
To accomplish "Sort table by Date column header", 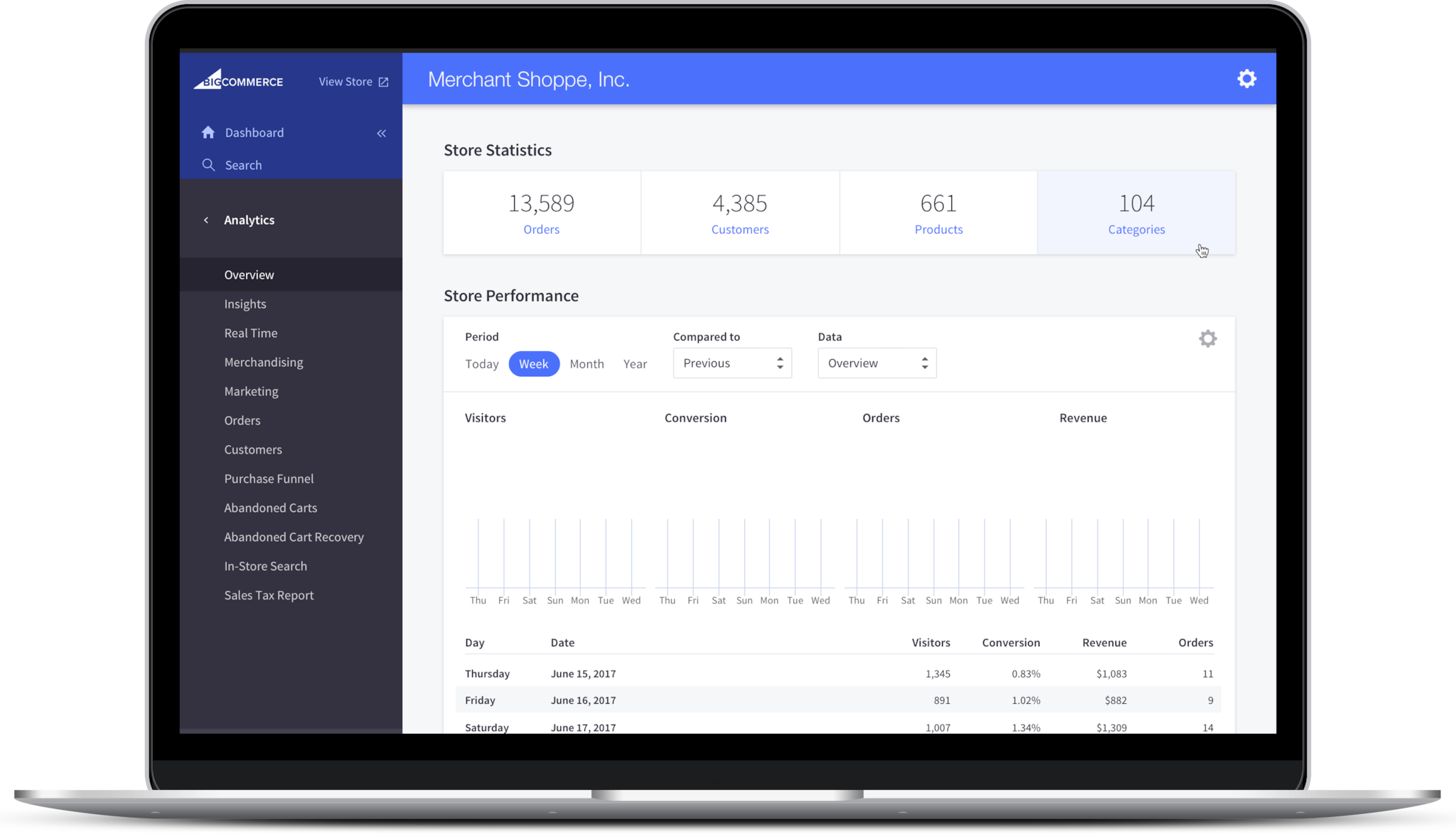I will [x=562, y=643].
